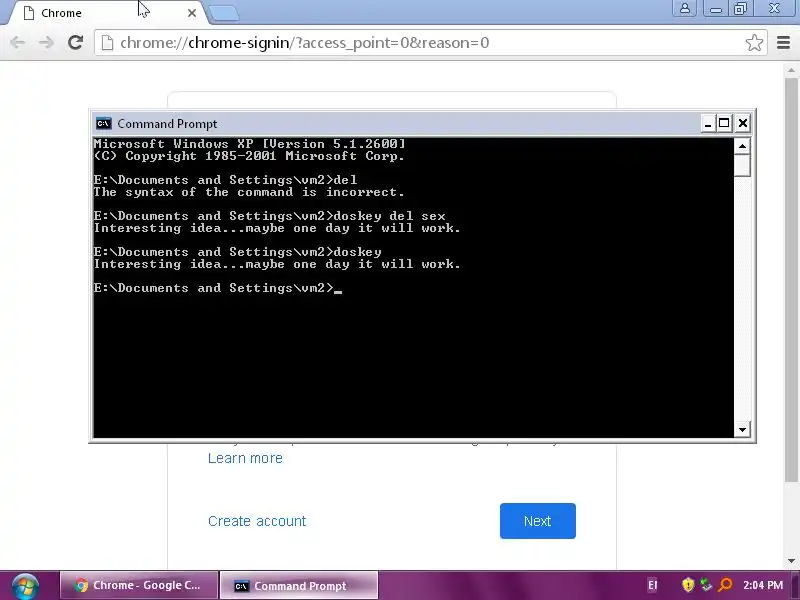
Task: Click the 2:04 PM taskbar clock
Action: coord(763,585)
